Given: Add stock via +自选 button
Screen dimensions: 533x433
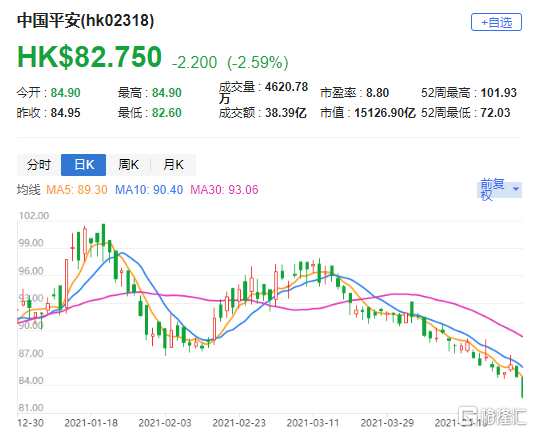Looking at the screenshot, I should click(496, 22).
